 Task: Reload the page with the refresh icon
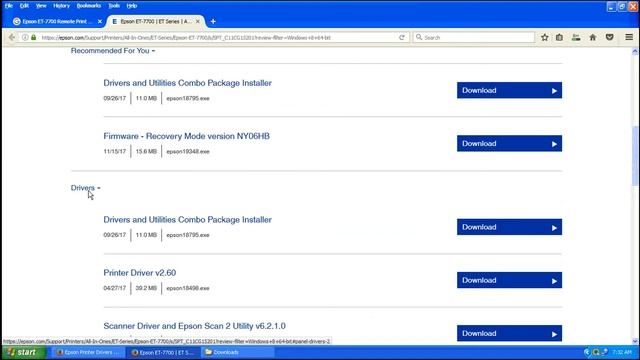pos(402,37)
